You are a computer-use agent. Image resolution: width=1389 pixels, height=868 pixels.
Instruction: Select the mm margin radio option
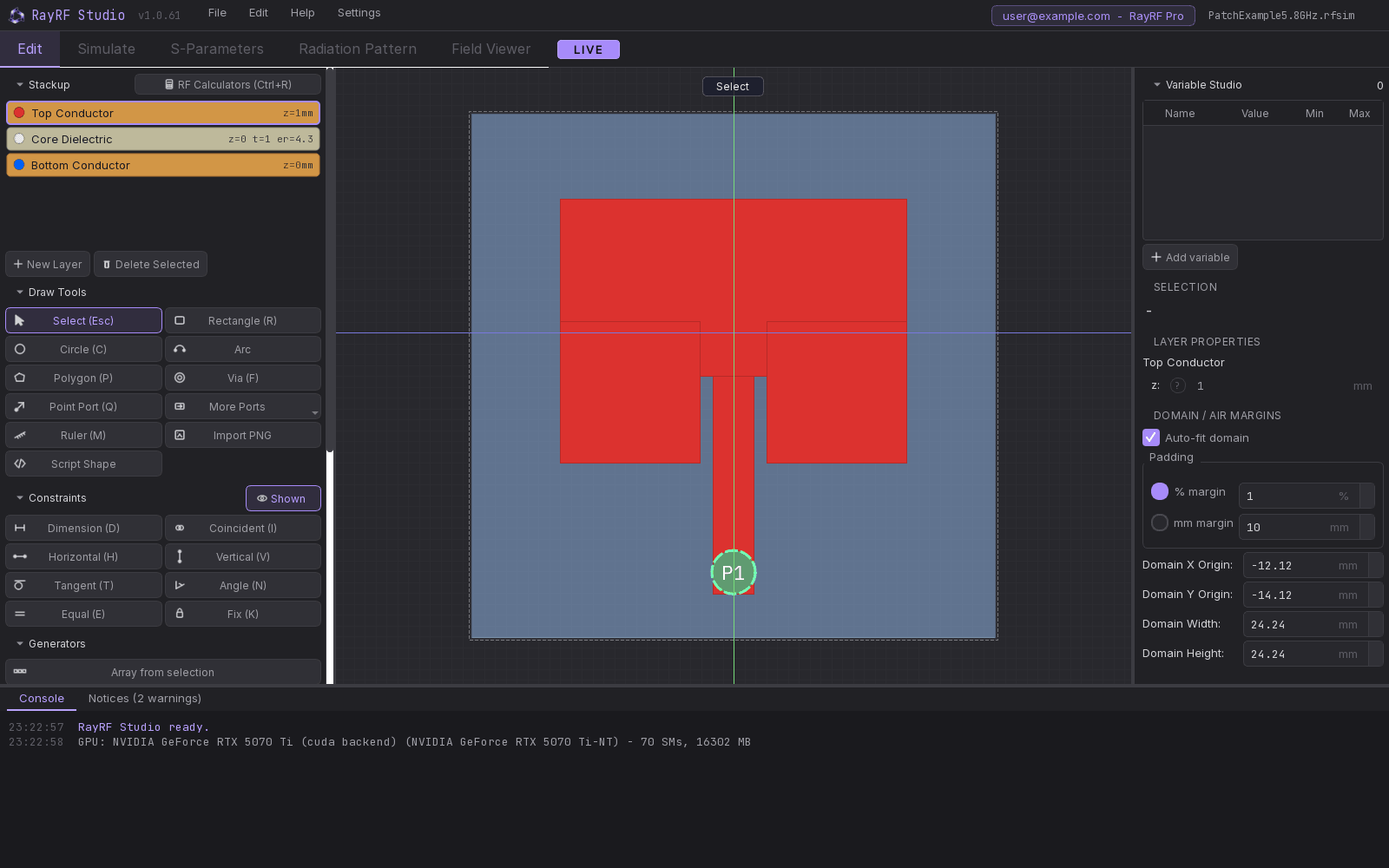[x=1160, y=523]
